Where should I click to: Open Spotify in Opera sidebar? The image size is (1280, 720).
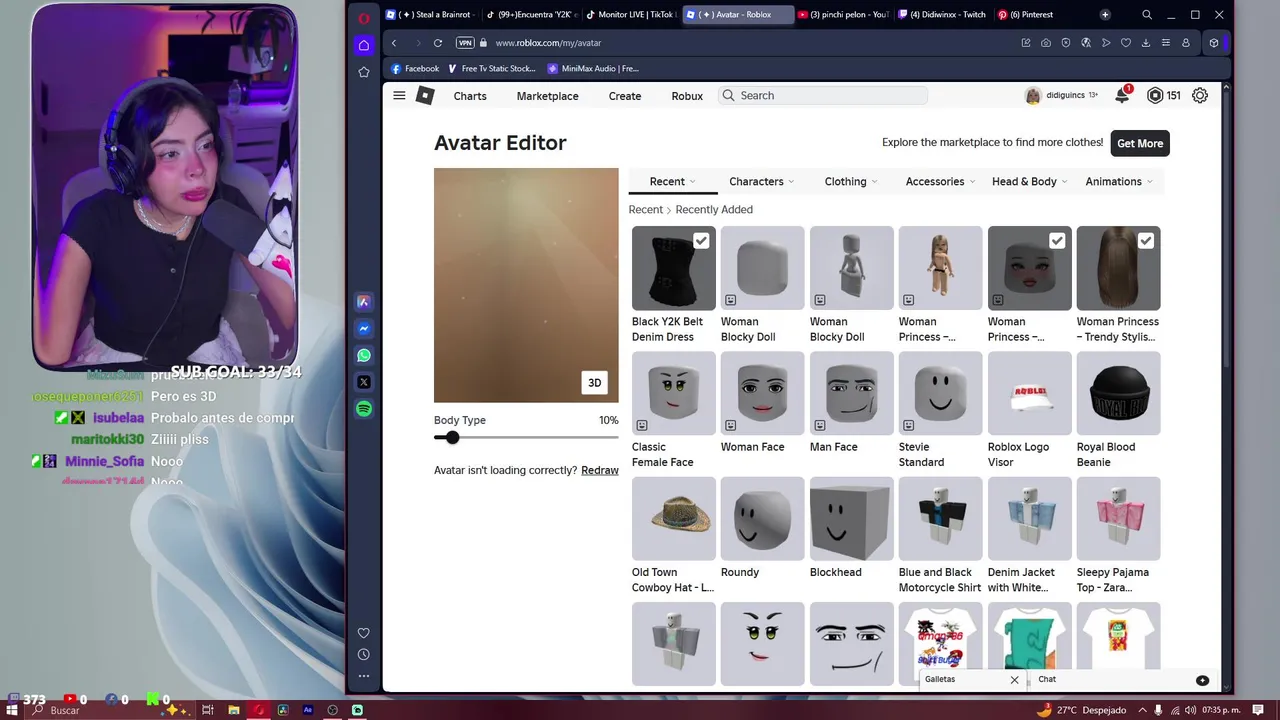point(364,409)
